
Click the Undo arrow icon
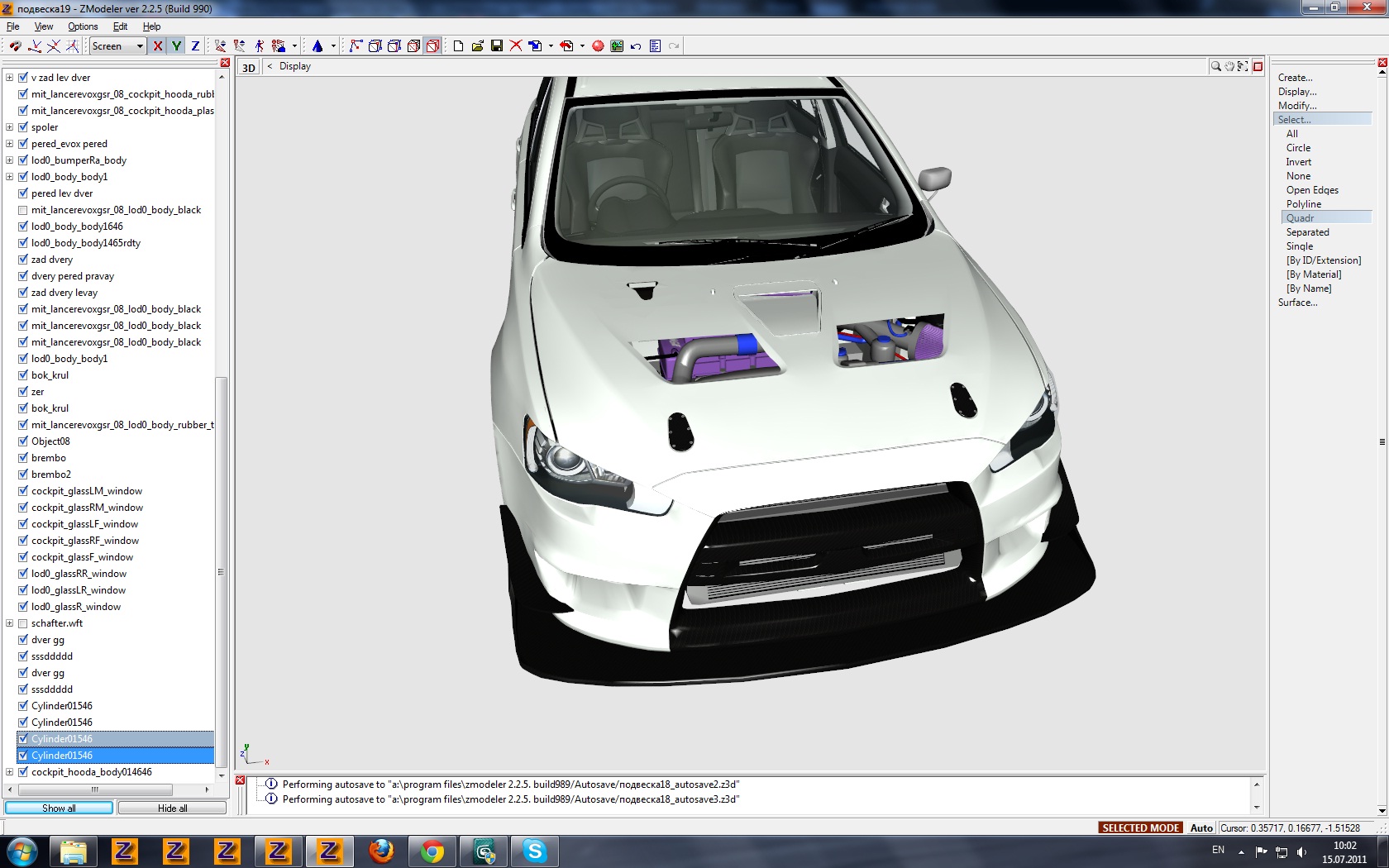[636, 46]
